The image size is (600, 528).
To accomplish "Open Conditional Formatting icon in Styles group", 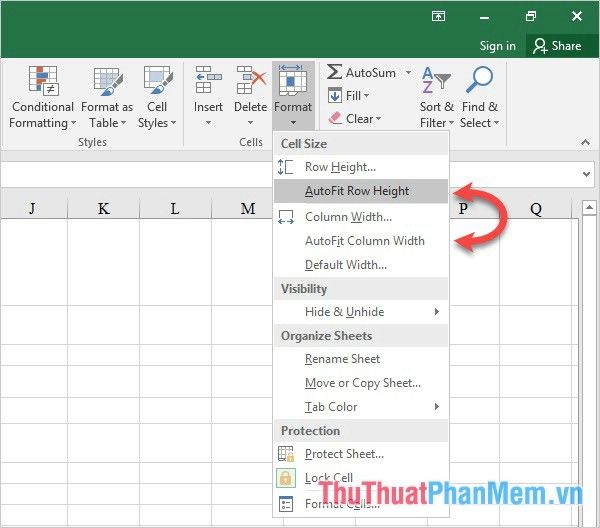I will click(x=43, y=80).
